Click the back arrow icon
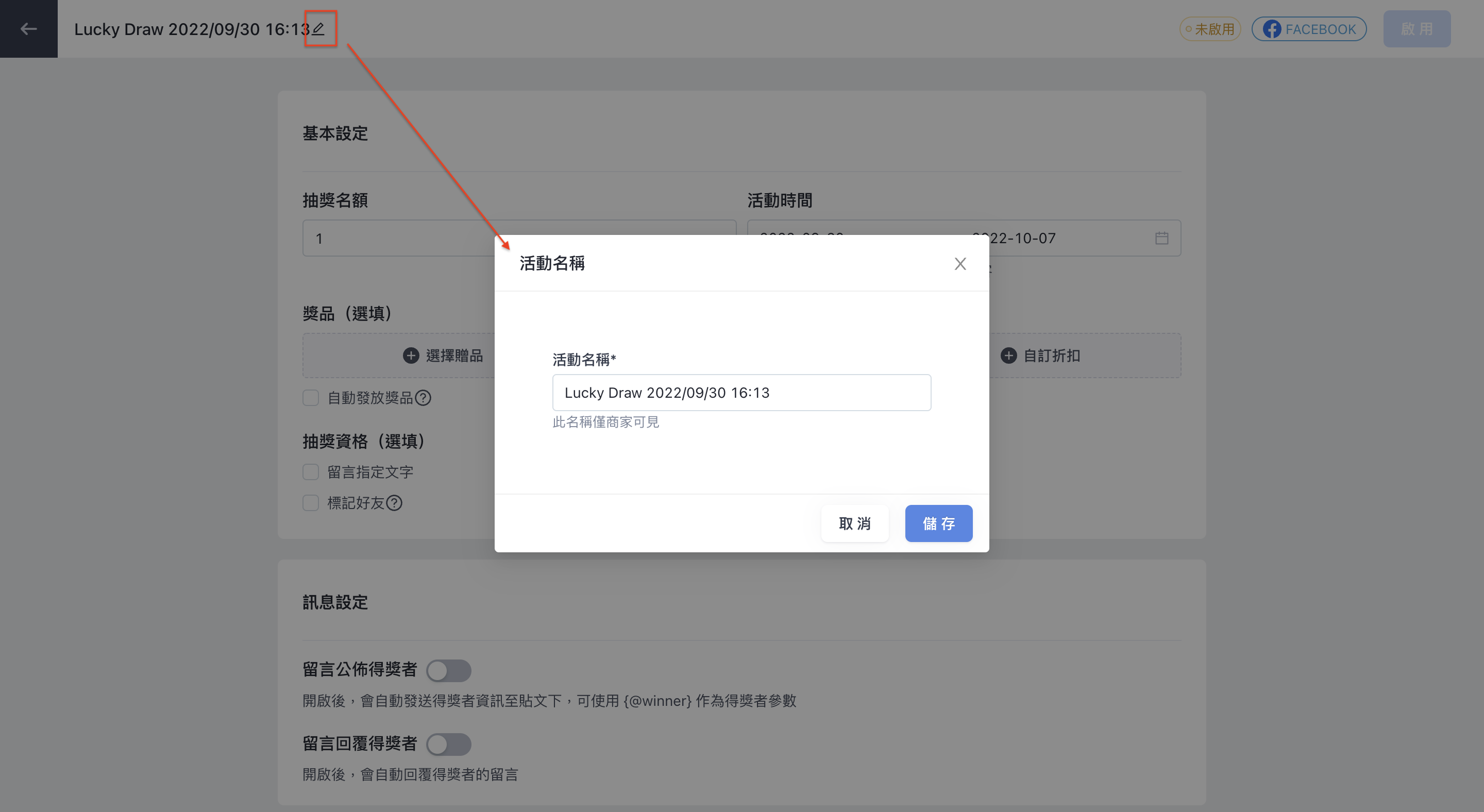1484x812 pixels. point(28,29)
